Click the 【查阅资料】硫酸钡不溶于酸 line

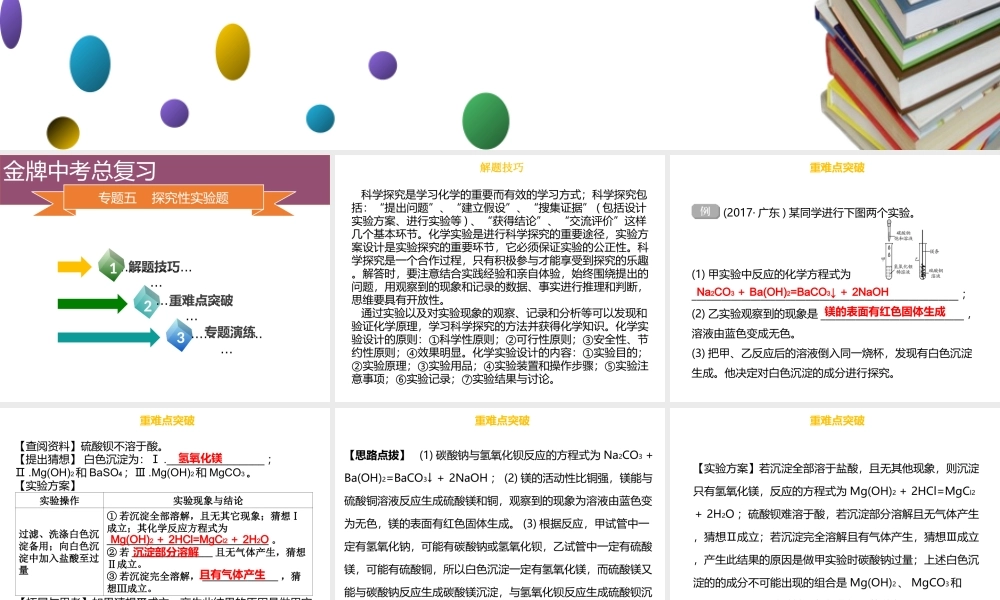(x=93, y=446)
